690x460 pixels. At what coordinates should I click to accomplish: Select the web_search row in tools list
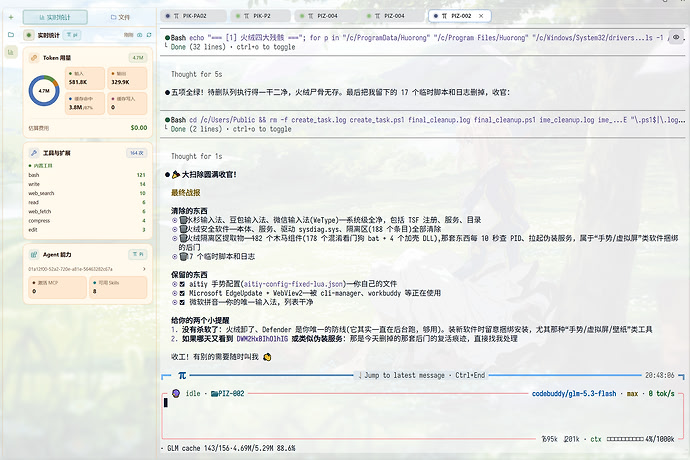coord(87,193)
